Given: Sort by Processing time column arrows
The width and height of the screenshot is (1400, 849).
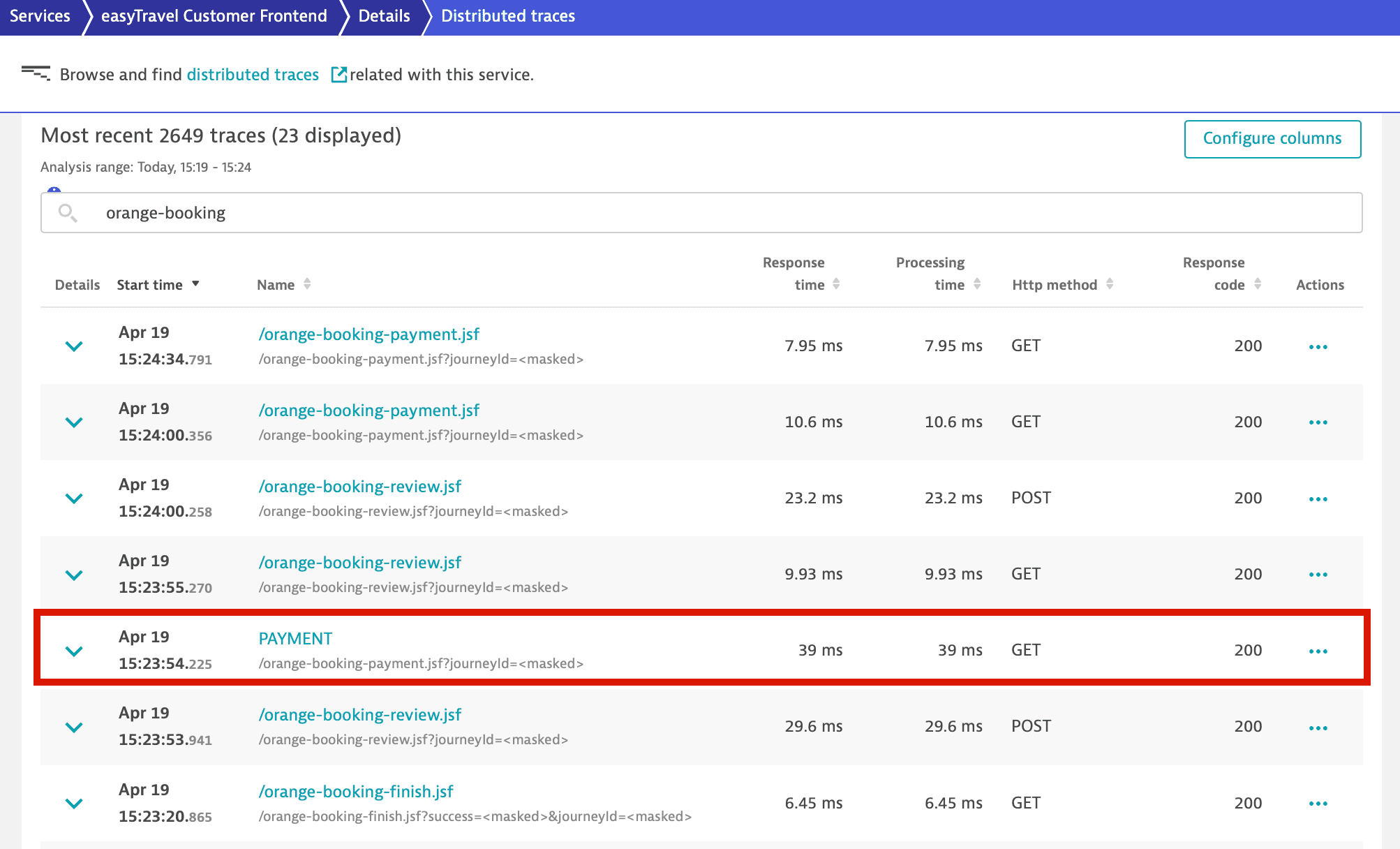Looking at the screenshot, I should [x=977, y=284].
